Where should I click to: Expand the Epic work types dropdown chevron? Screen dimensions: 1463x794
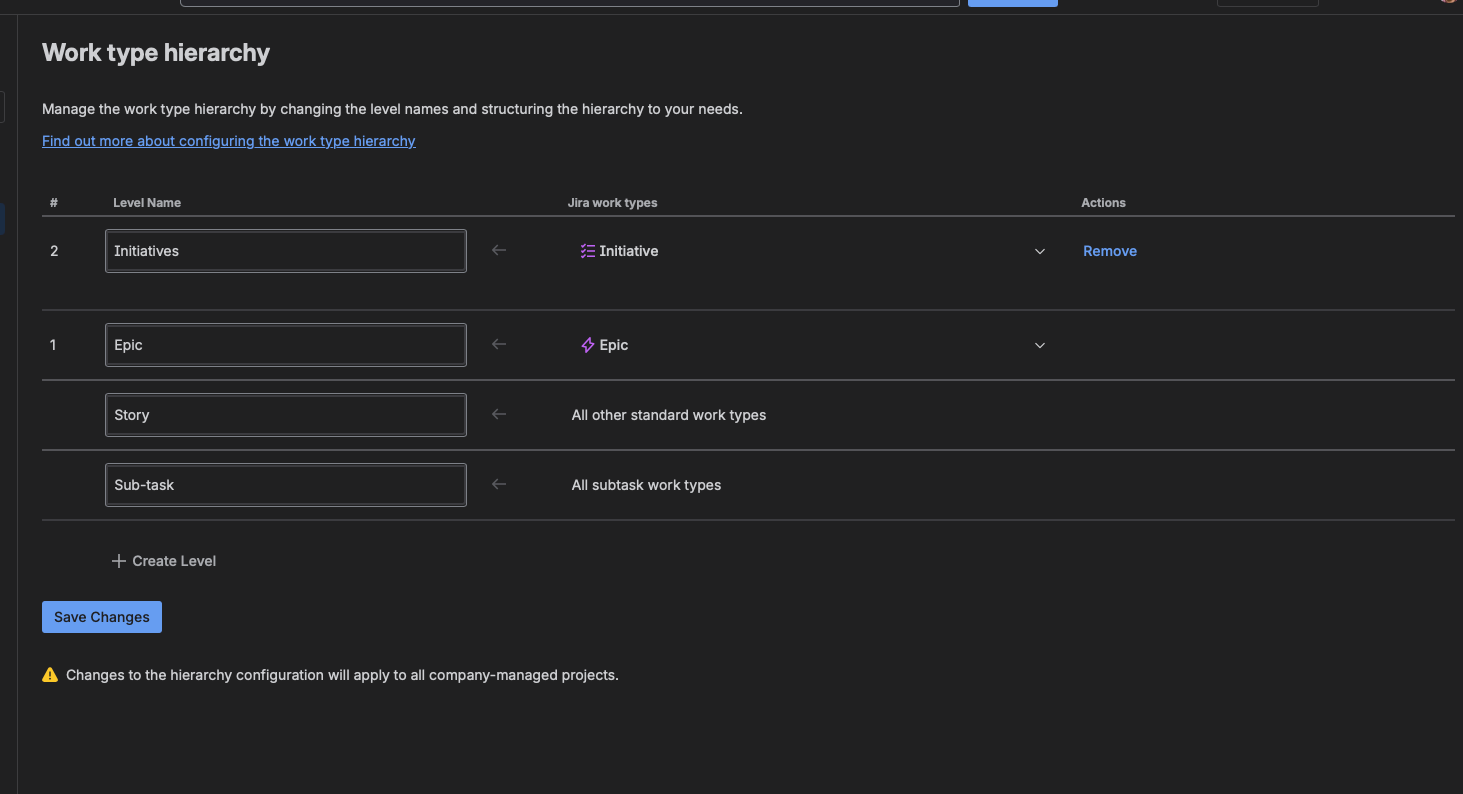click(1039, 345)
